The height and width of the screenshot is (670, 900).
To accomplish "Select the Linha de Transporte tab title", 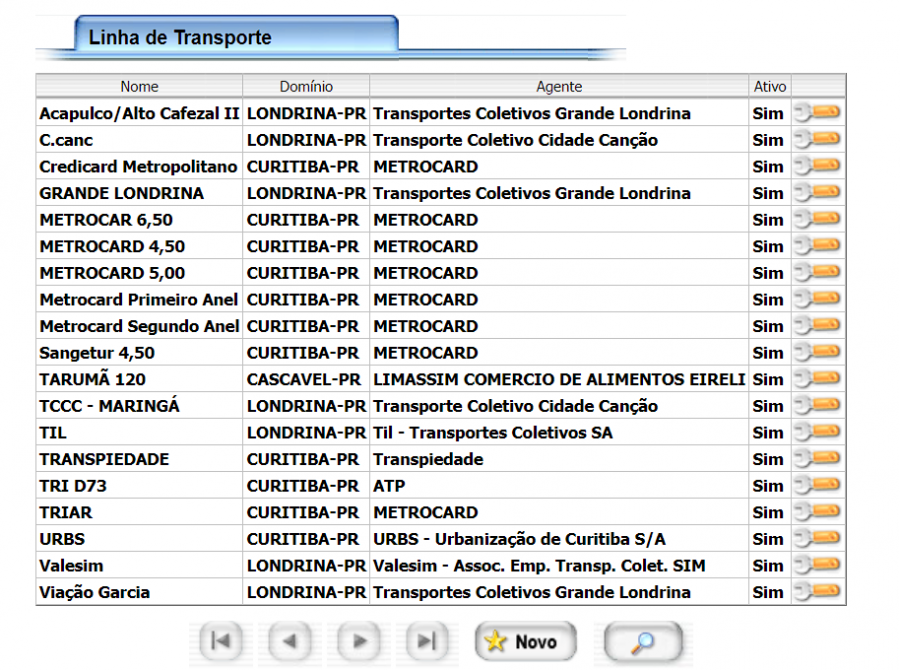I will [x=180, y=38].
